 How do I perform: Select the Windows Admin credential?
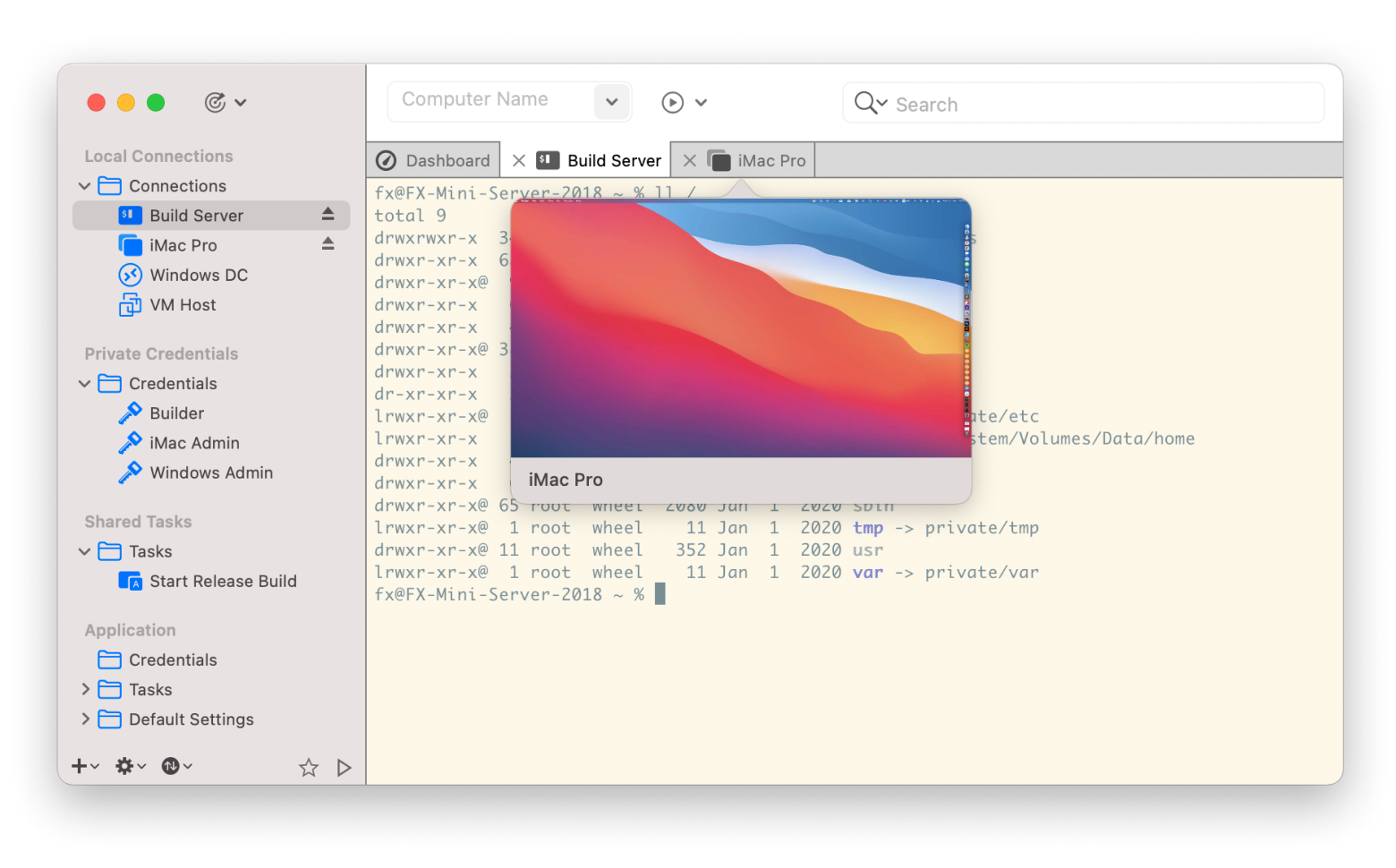click(x=211, y=472)
